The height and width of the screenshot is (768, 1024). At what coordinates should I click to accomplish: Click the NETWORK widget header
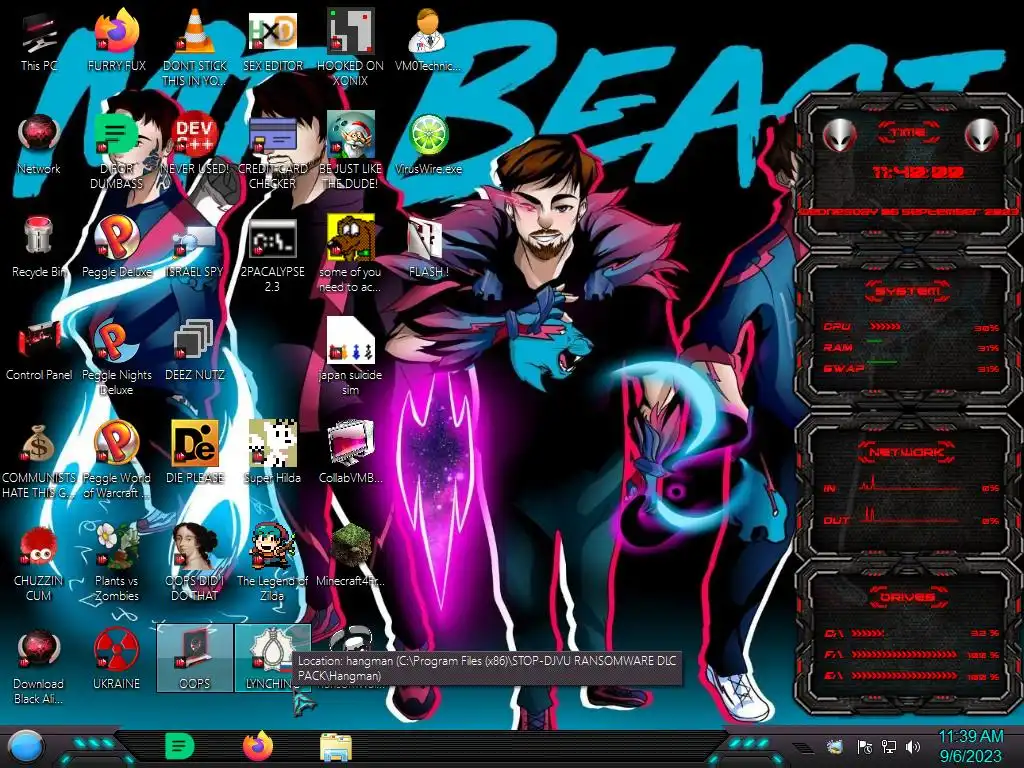pos(908,452)
